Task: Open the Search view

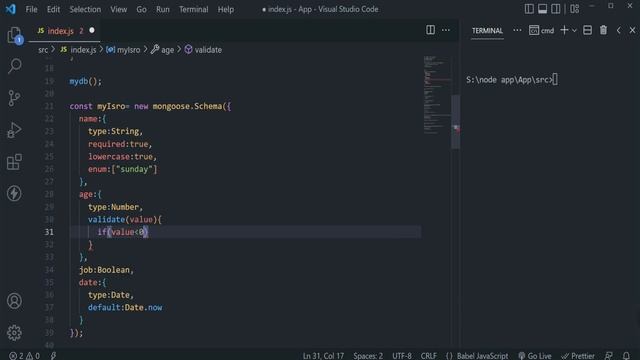Action: click(x=14, y=66)
